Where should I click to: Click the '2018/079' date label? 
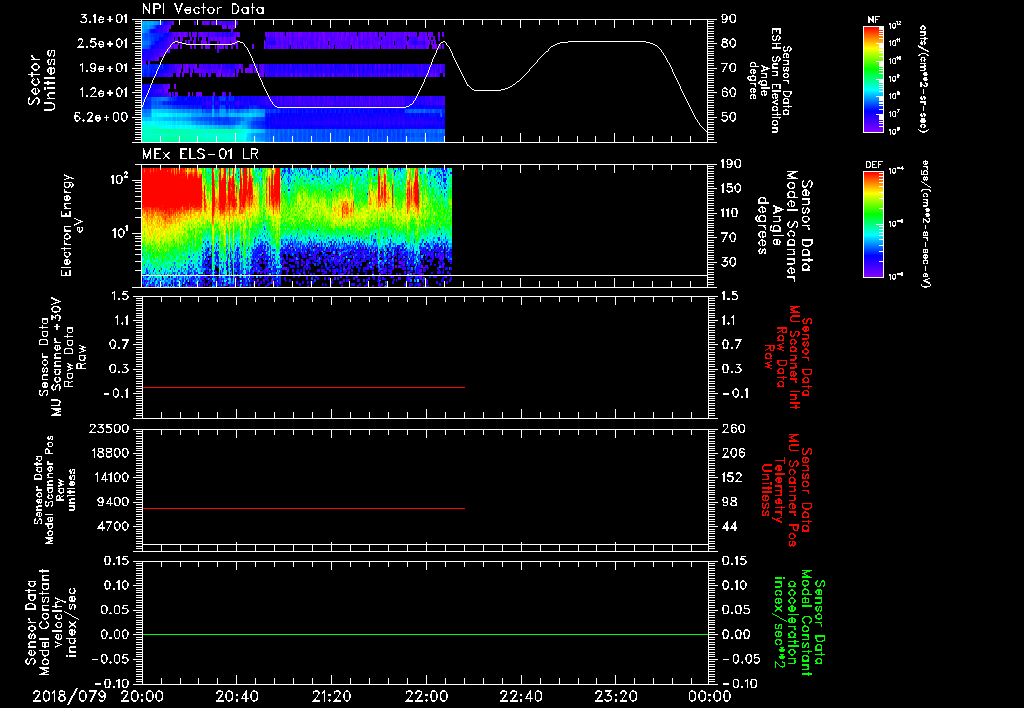(x=69, y=696)
